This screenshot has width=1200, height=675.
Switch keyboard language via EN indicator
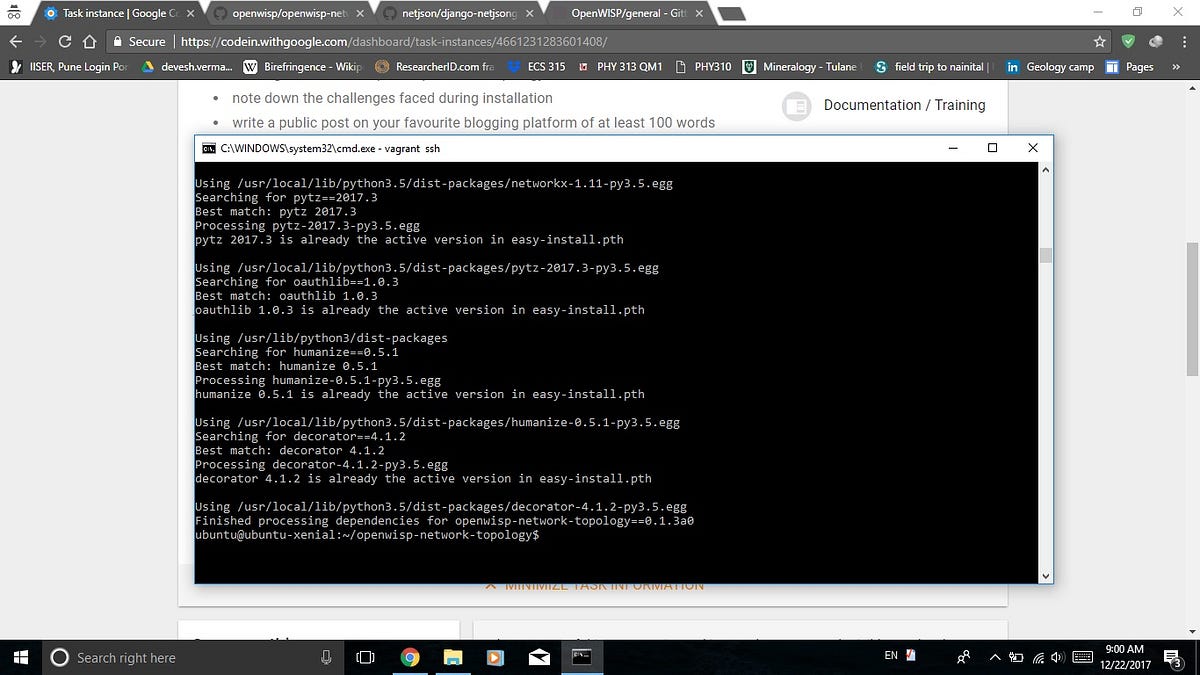point(893,657)
